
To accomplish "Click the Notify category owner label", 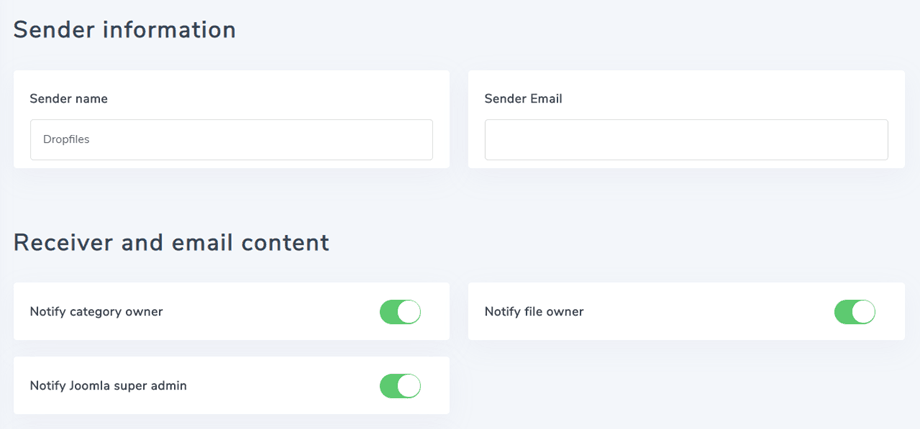I will (x=96, y=312).
